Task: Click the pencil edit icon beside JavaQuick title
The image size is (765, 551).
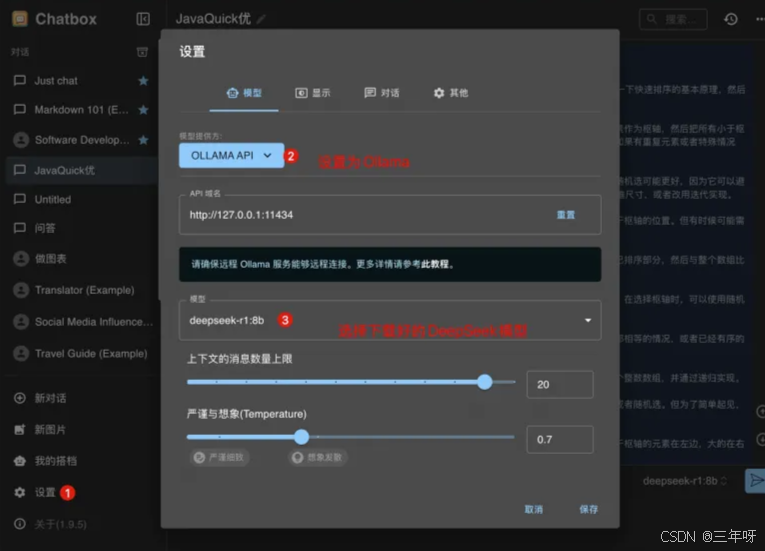Action: [262, 19]
